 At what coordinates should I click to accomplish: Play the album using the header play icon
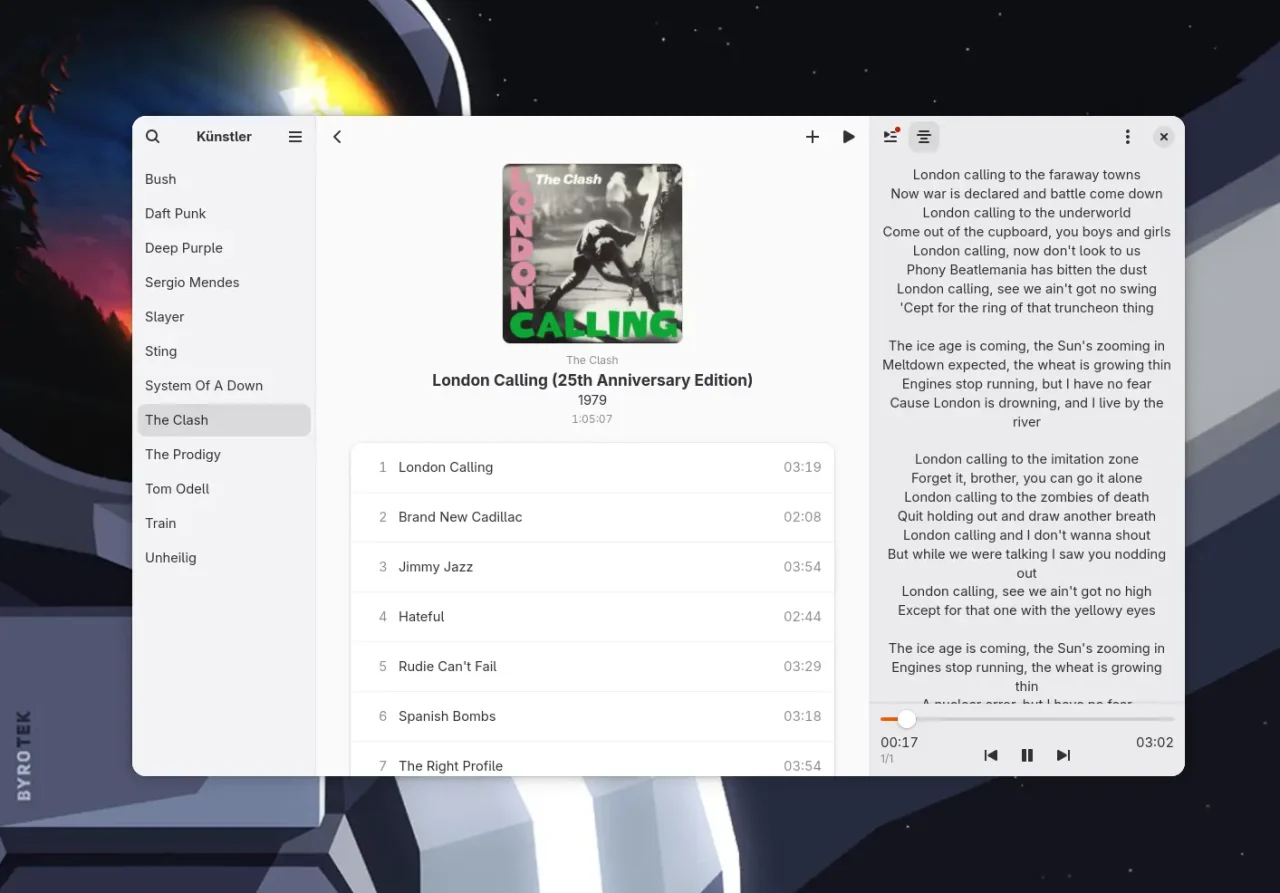[849, 137]
